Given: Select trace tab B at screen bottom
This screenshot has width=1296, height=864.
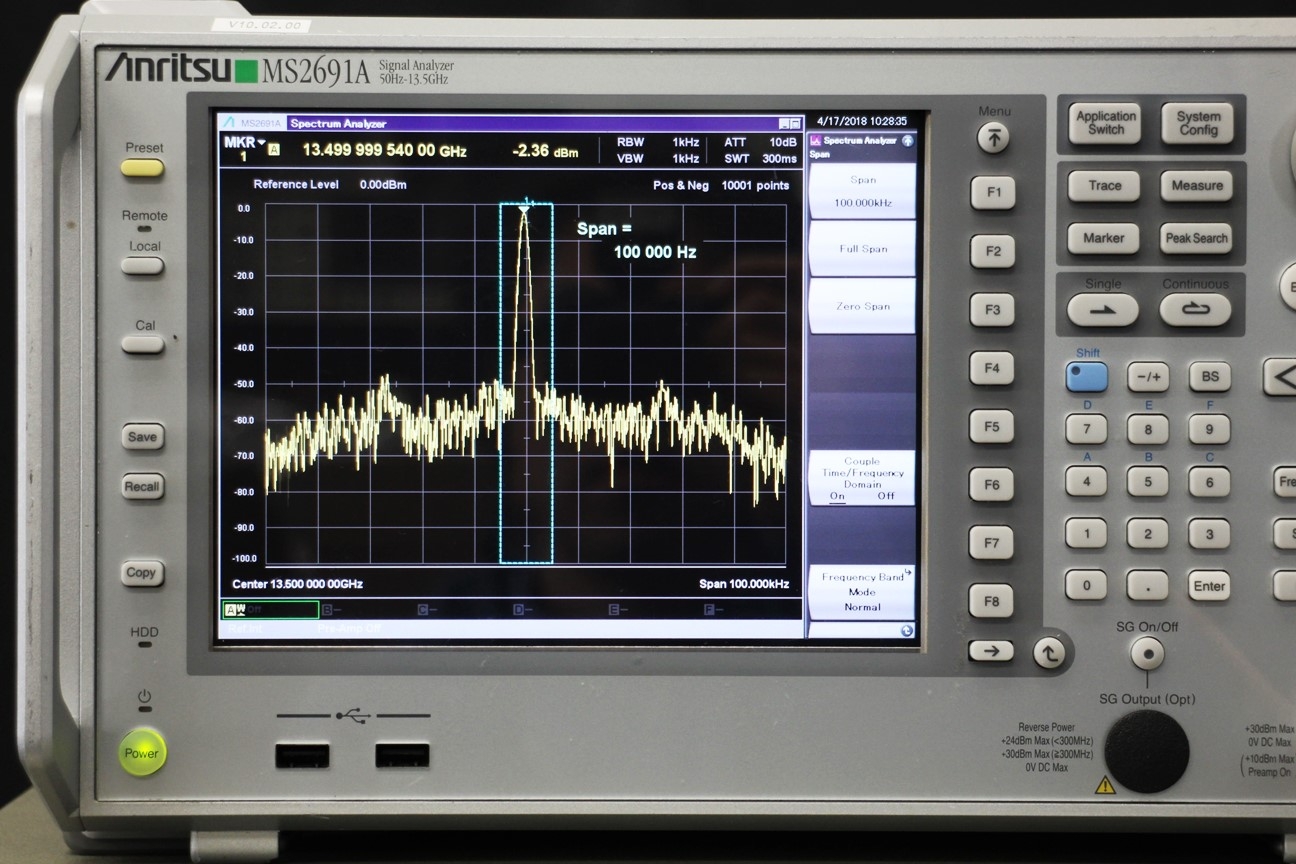Looking at the screenshot, I should tap(330, 609).
